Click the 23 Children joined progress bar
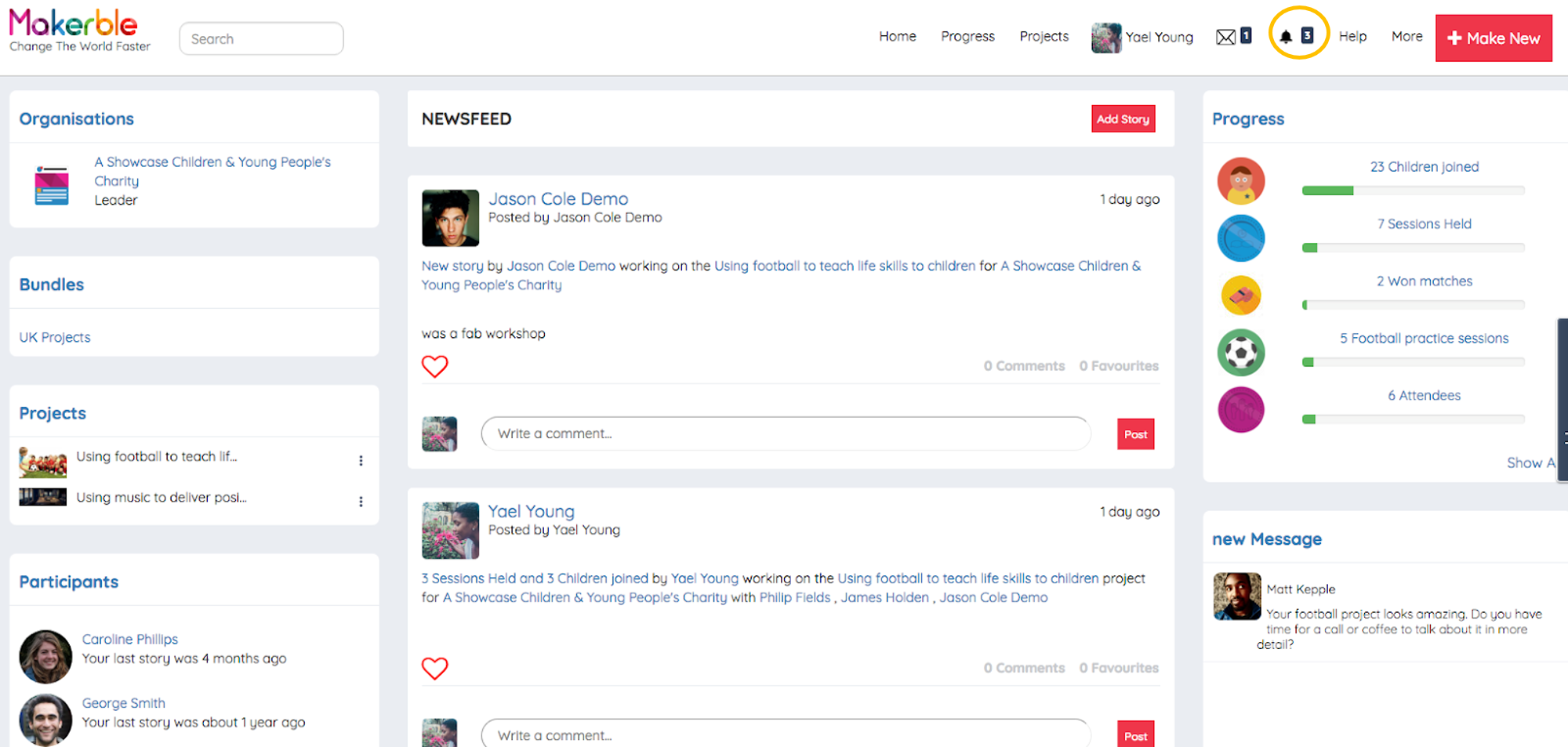The height and width of the screenshot is (747, 1568). coord(1413,190)
